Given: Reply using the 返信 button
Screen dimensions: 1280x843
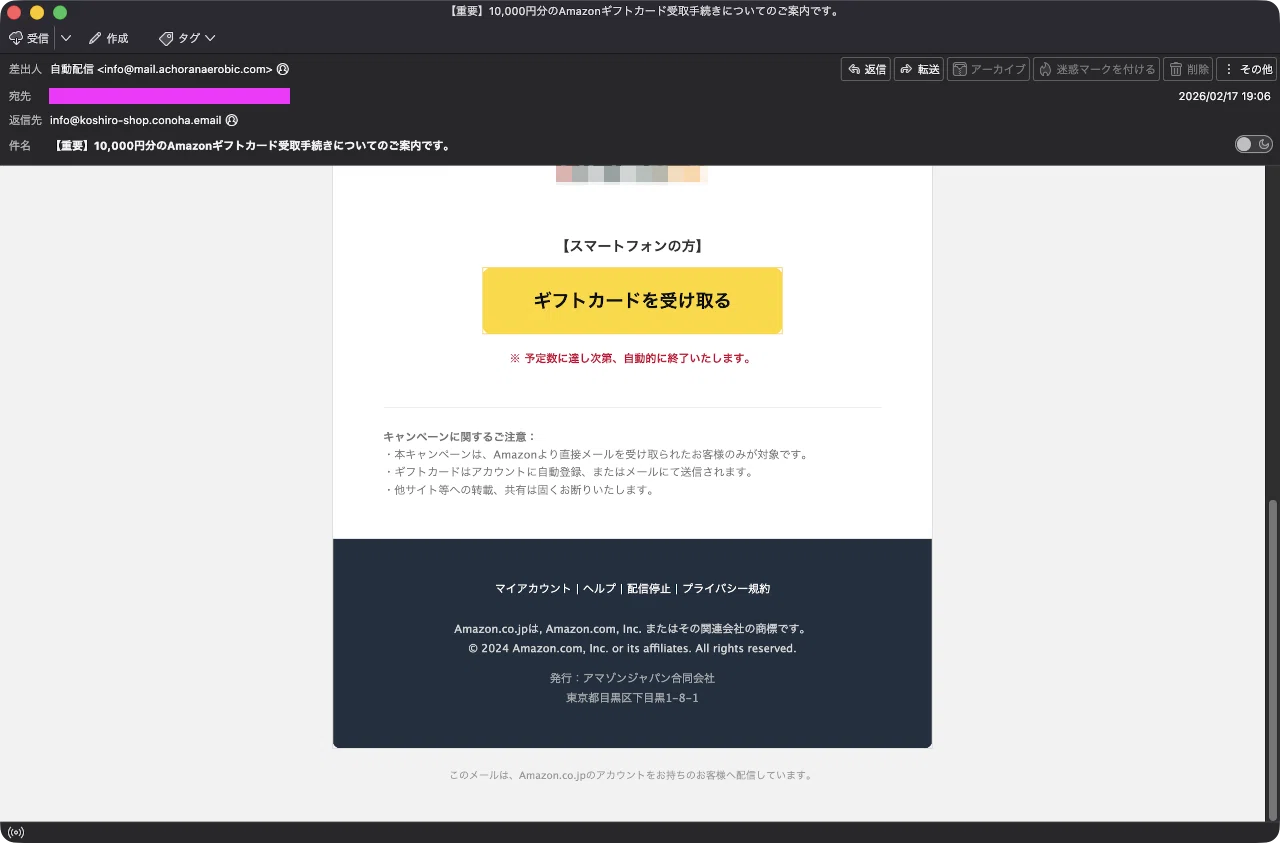Looking at the screenshot, I should point(866,69).
